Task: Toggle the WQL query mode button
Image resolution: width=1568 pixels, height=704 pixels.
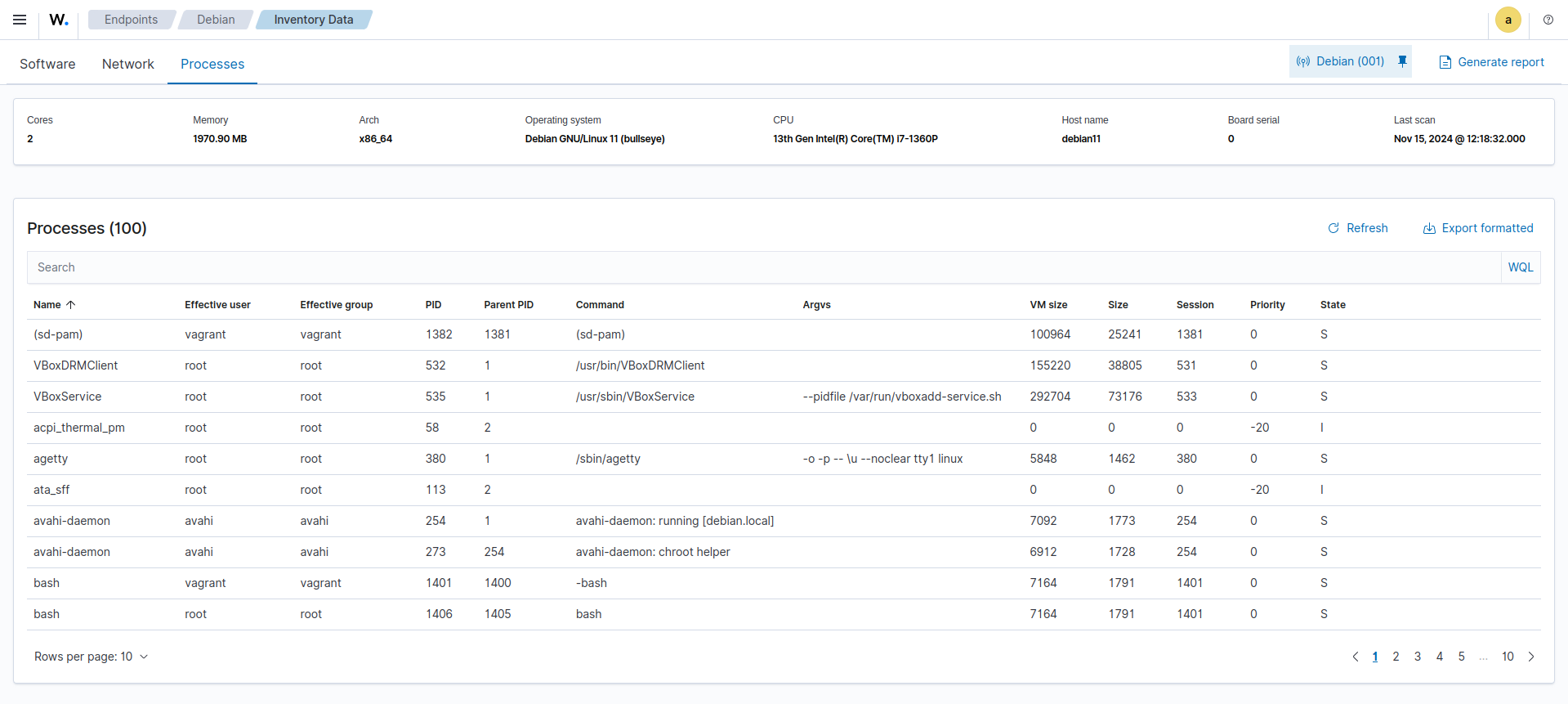Action: coord(1521,267)
